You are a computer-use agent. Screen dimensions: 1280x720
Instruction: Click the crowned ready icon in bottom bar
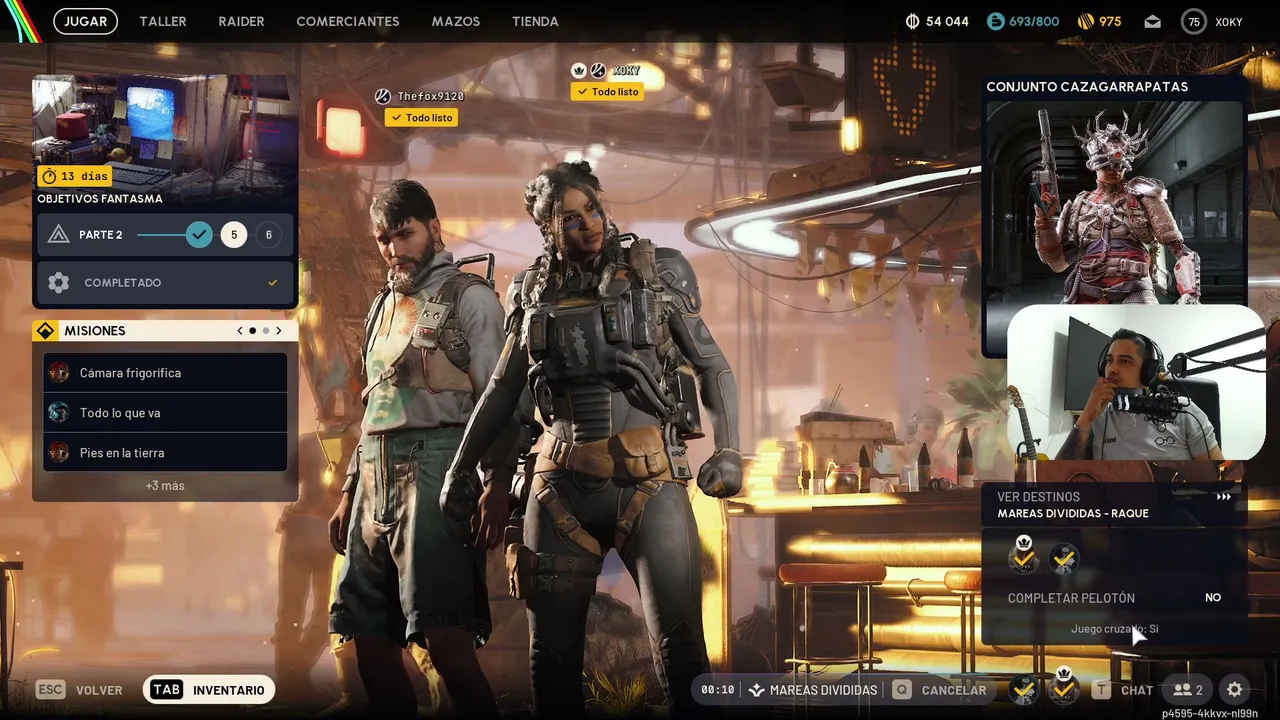click(x=1064, y=687)
